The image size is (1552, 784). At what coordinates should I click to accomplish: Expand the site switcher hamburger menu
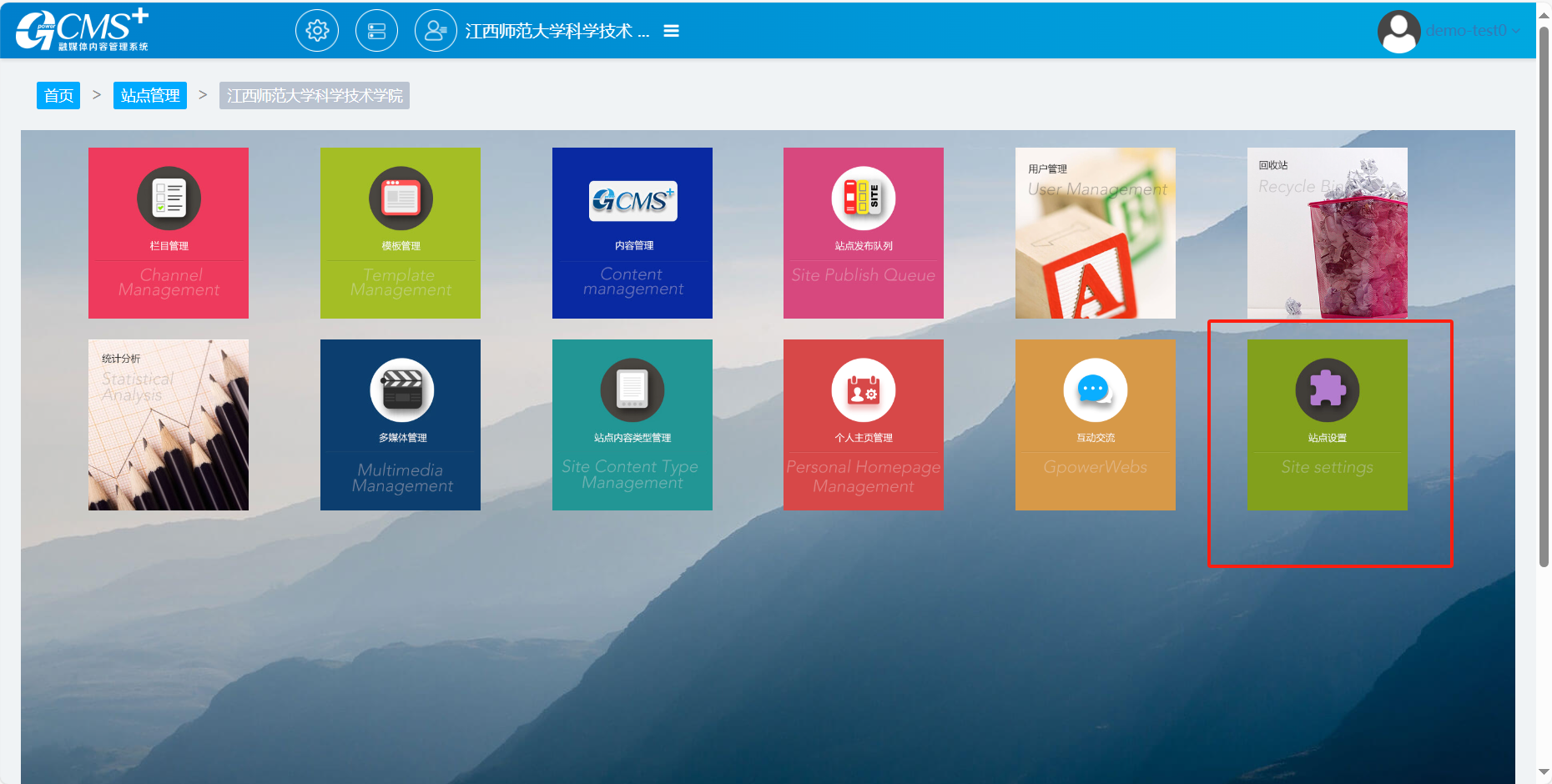[671, 31]
